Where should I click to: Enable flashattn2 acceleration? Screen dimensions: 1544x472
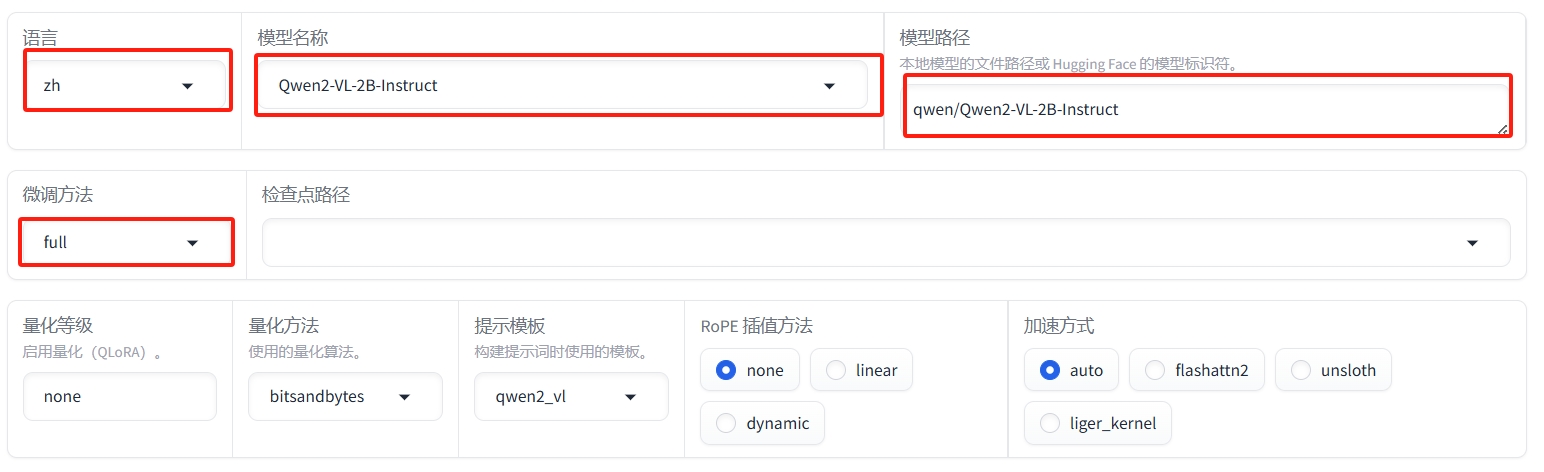click(x=1155, y=370)
